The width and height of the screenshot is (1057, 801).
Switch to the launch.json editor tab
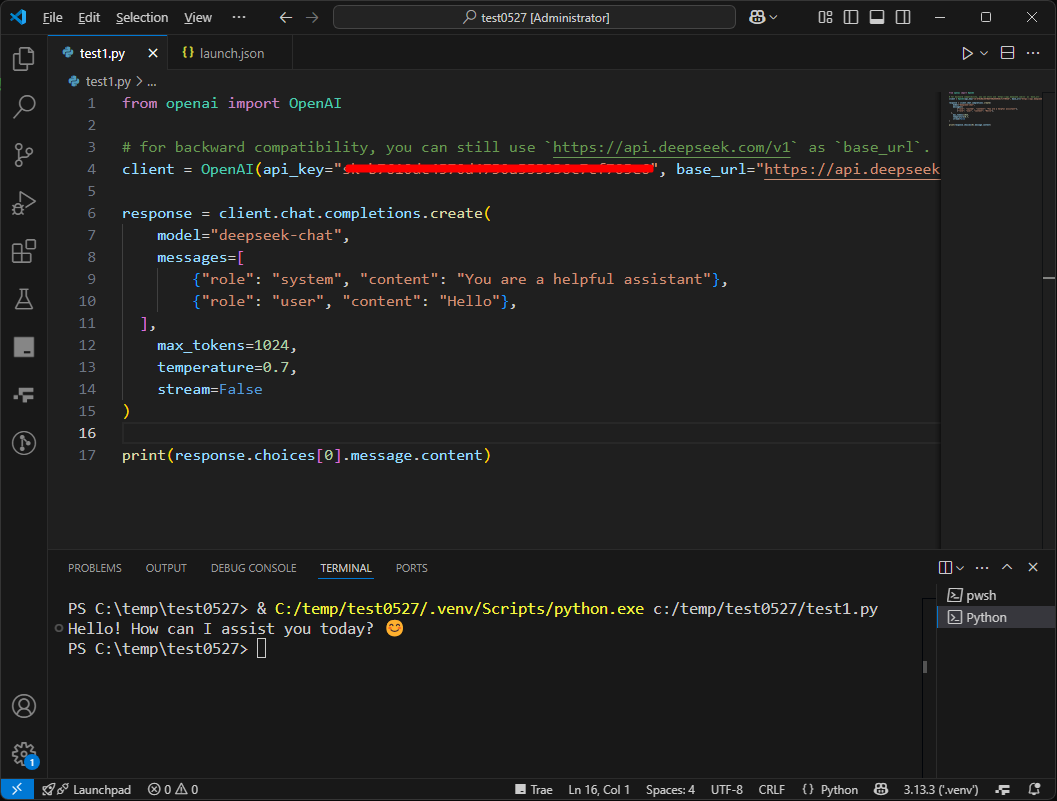click(x=231, y=53)
